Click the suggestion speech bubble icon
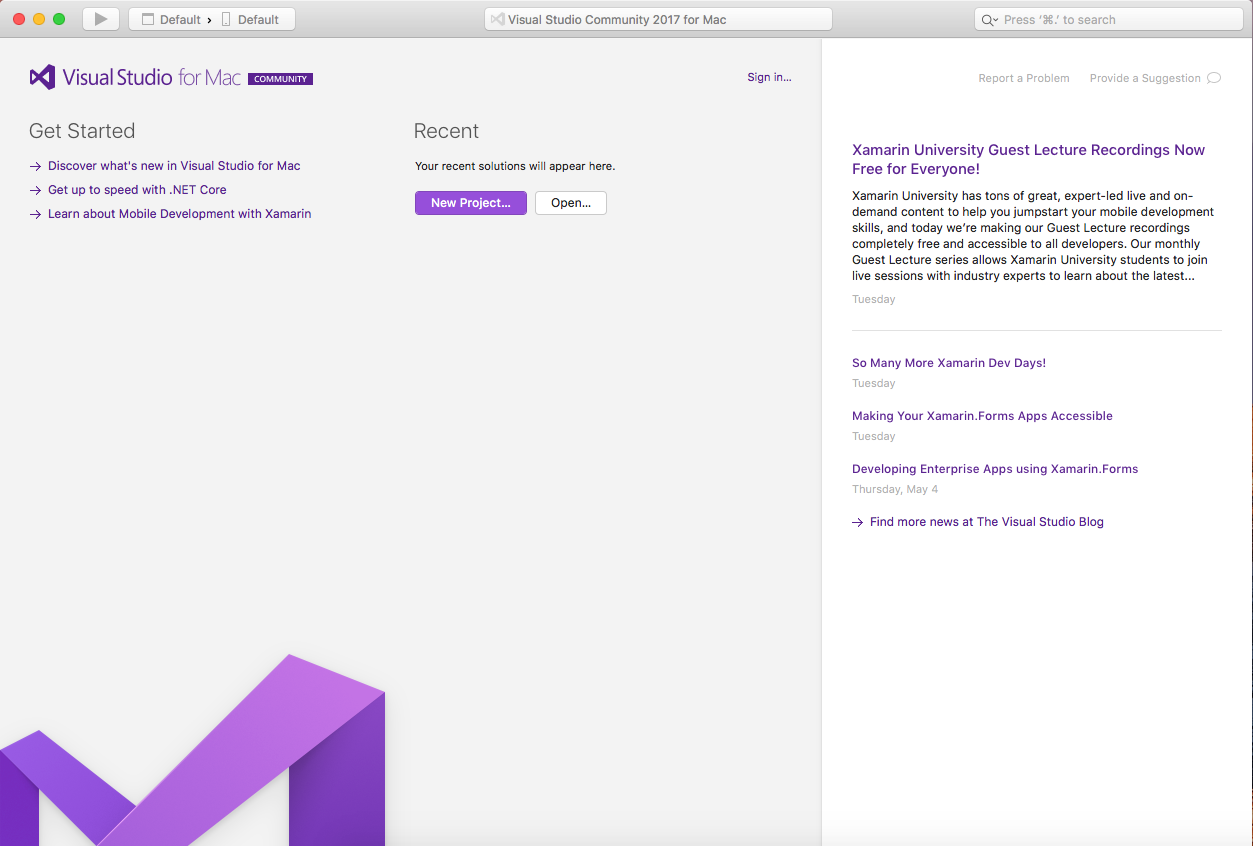The height and width of the screenshot is (846, 1253). 1214,78
